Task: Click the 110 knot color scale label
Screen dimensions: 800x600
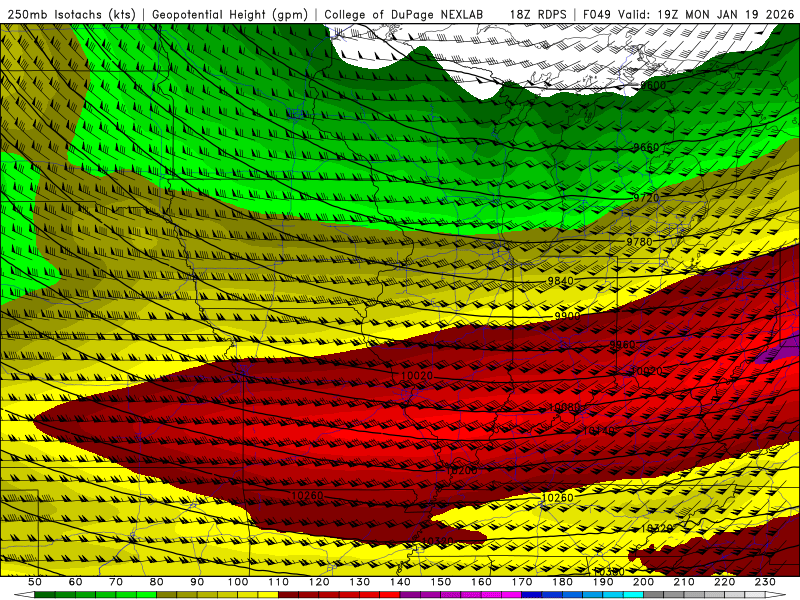Action: point(279,582)
